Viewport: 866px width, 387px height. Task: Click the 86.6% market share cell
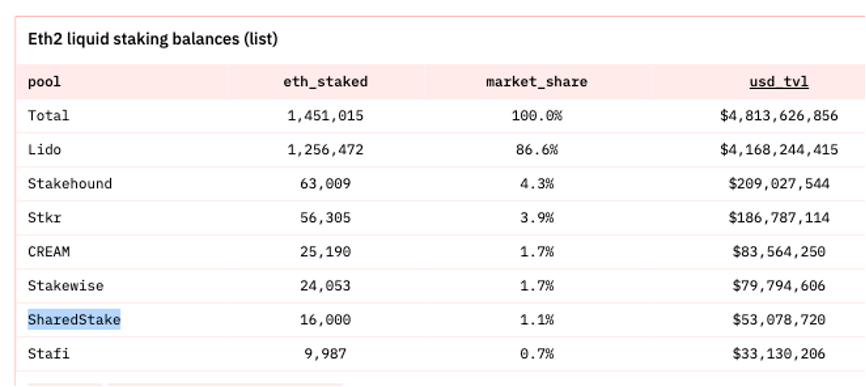pos(536,150)
